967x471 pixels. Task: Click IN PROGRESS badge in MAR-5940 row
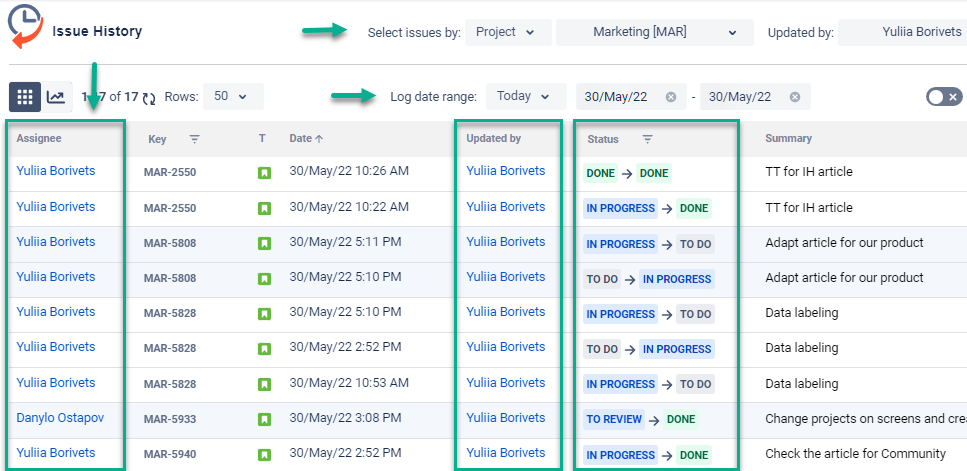pos(620,456)
